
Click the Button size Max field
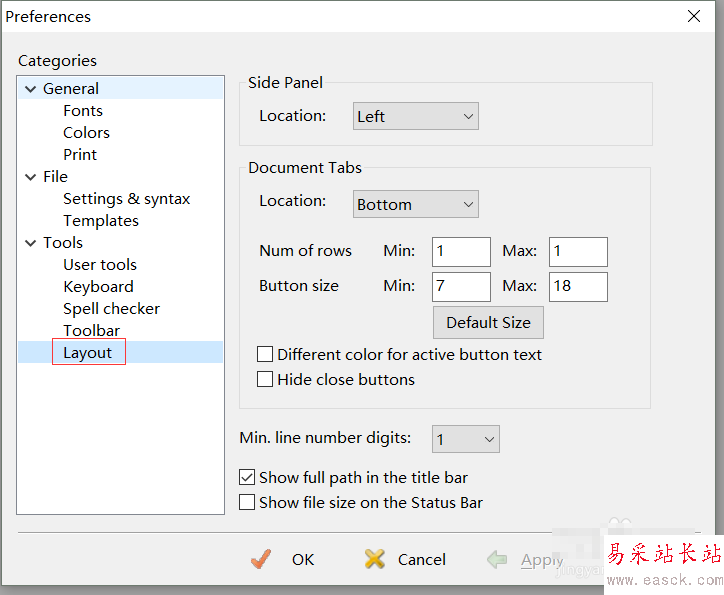[578, 286]
